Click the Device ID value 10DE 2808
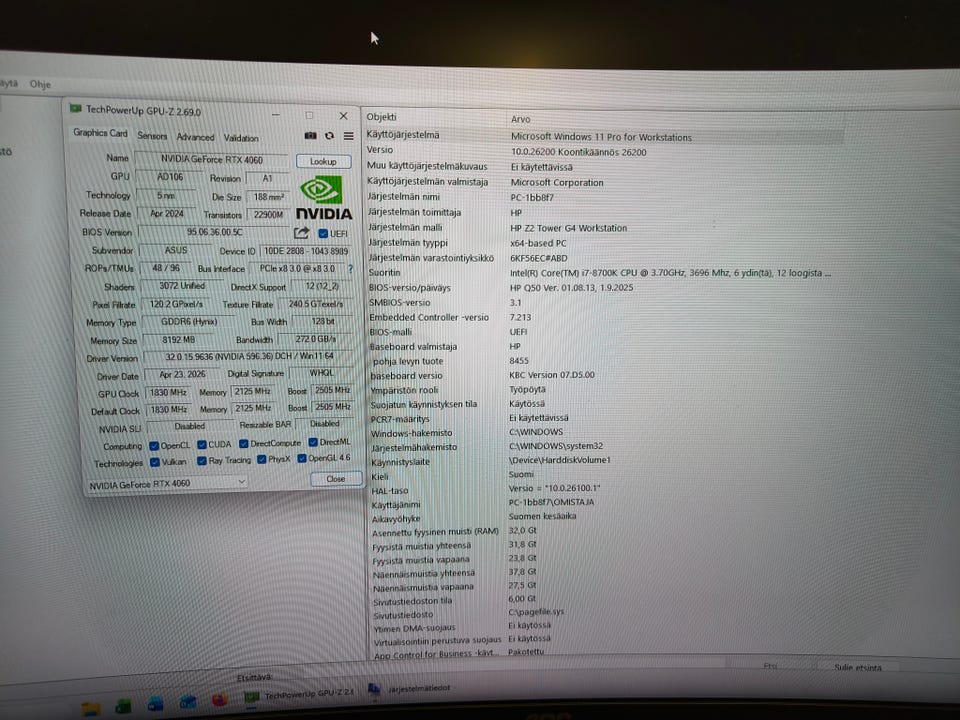 [x=306, y=251]
